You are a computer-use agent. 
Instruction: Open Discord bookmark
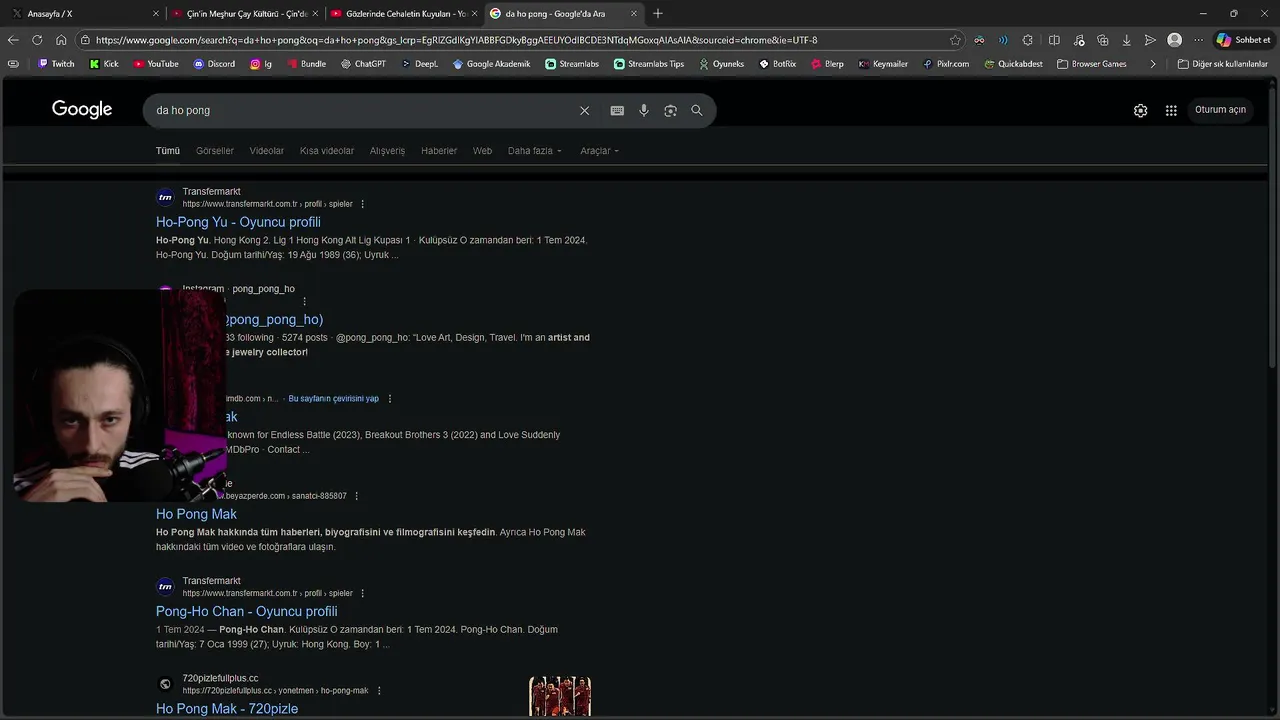(214, 64)
